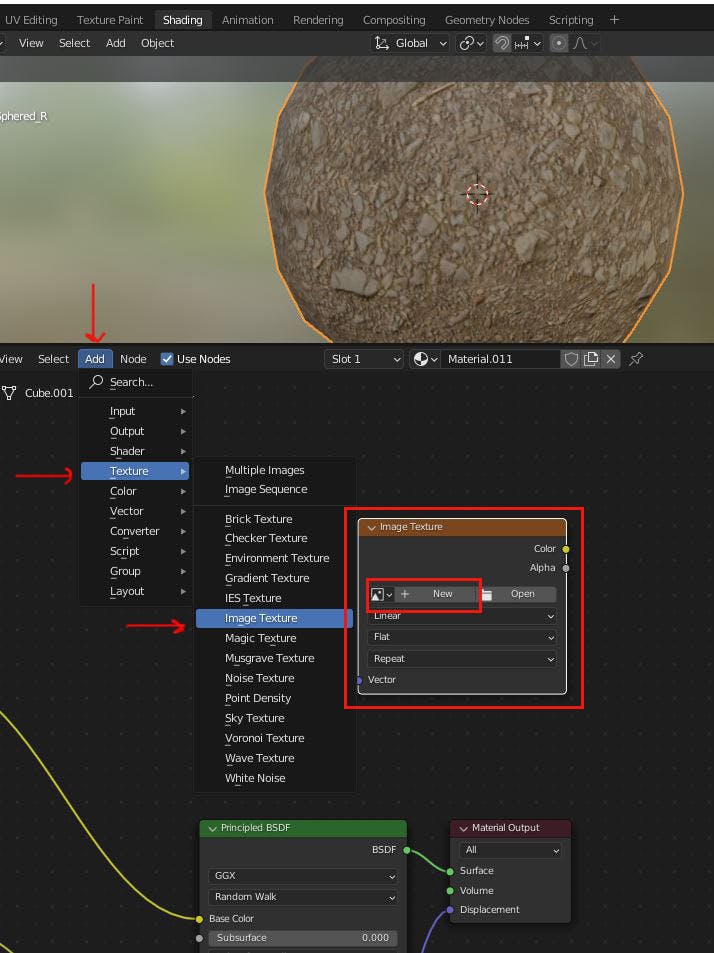Image resolution: width=714 pixels, height=953 pixels.
Task: Unlink material with the X icon
Action: click(611, 359)
